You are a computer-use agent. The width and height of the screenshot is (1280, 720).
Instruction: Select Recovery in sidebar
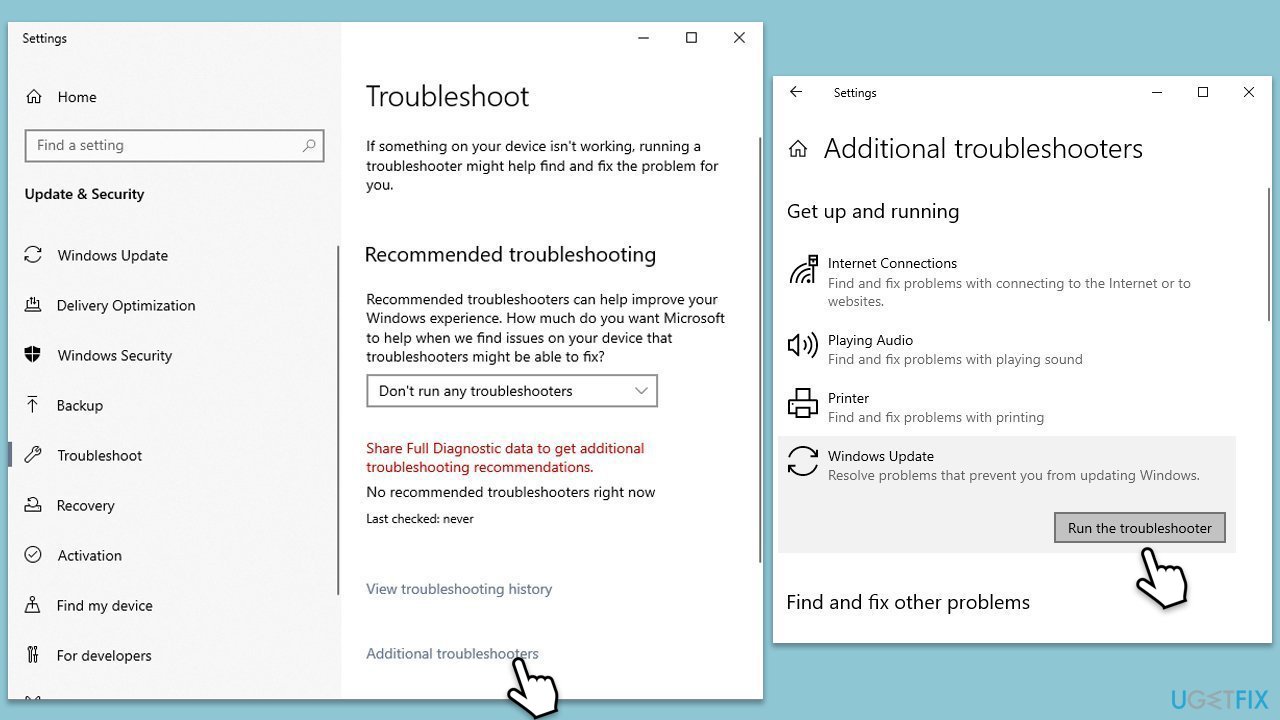click(x=86, y=505)
